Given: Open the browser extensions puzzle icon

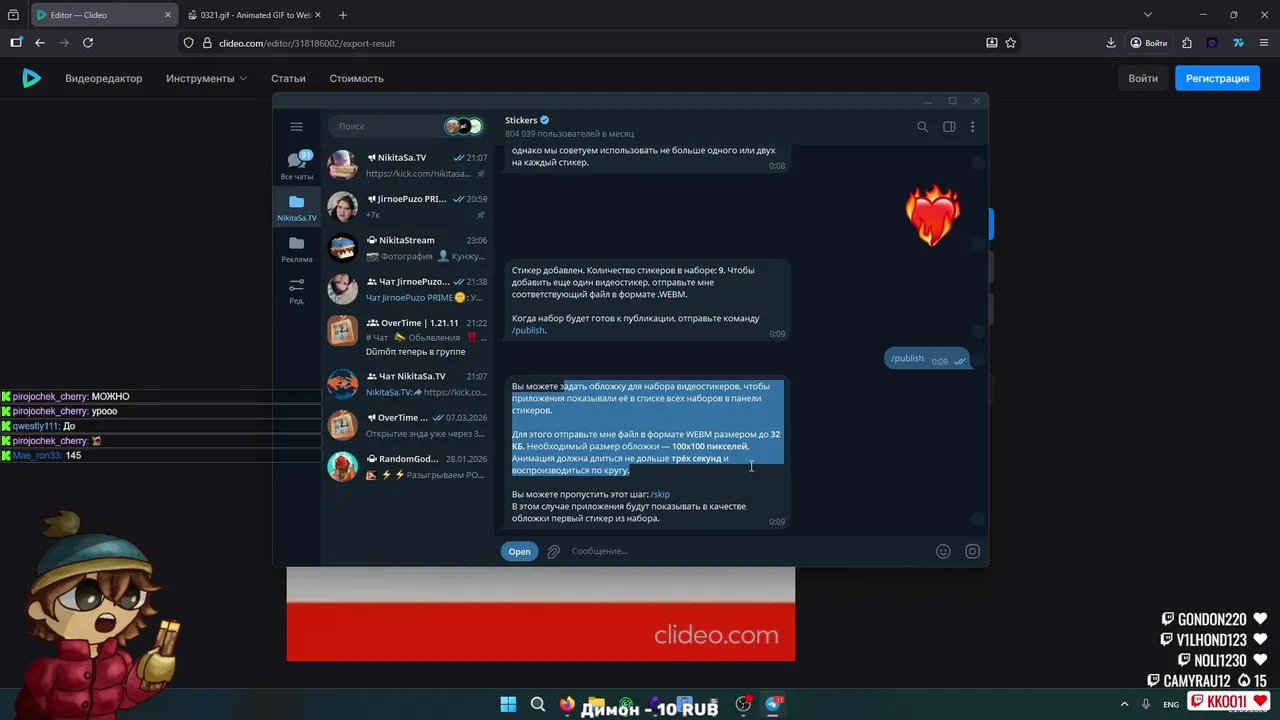Looking at the screenshot, I should point(1186,43).
